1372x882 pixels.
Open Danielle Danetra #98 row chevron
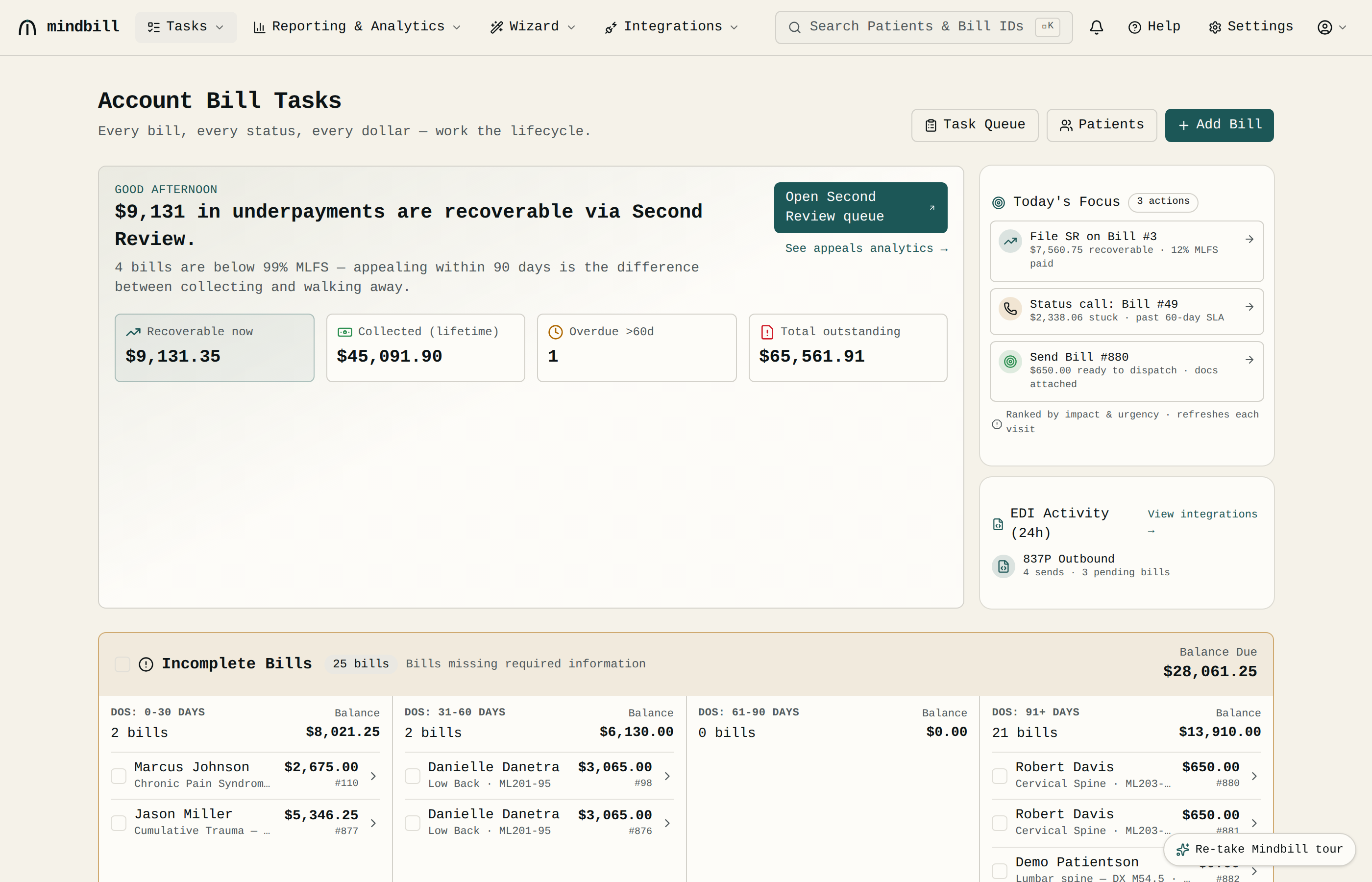667,776
